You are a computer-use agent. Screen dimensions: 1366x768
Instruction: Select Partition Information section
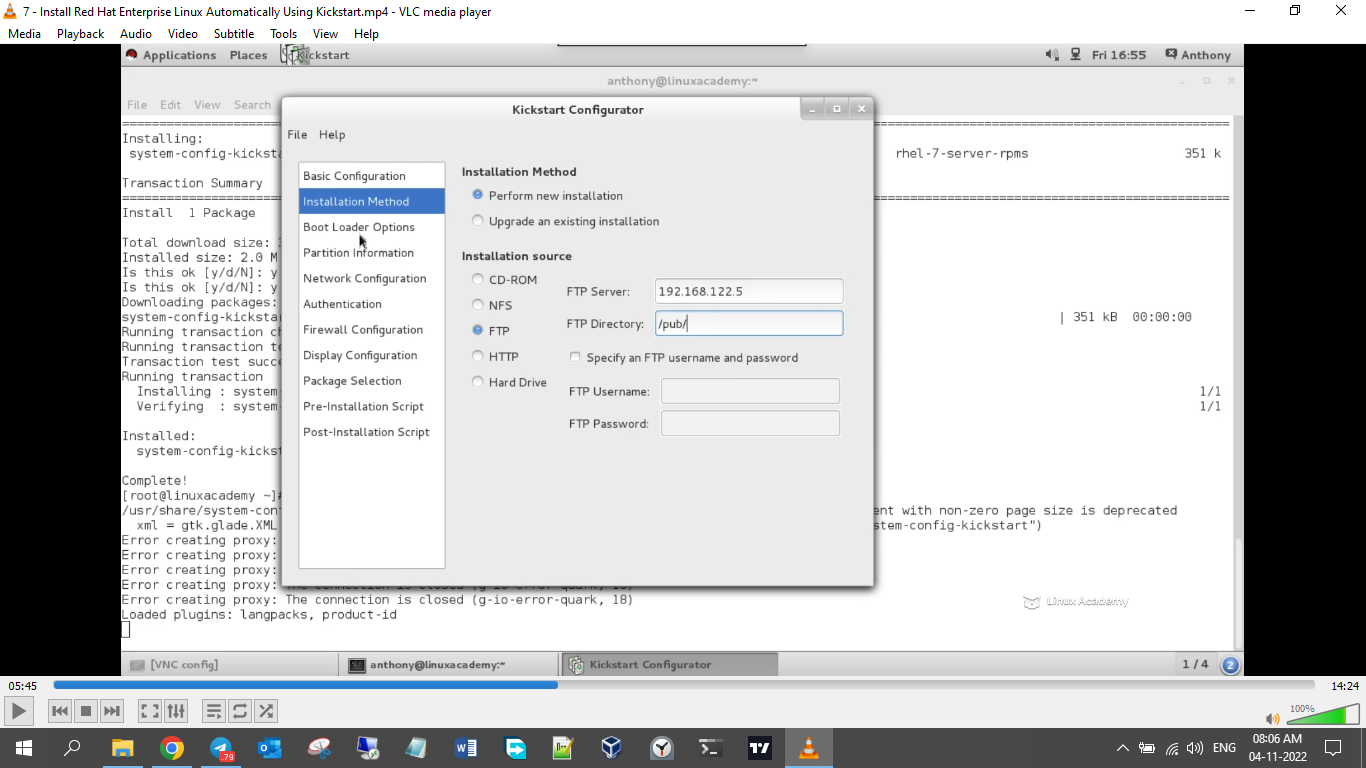[371, 253]
